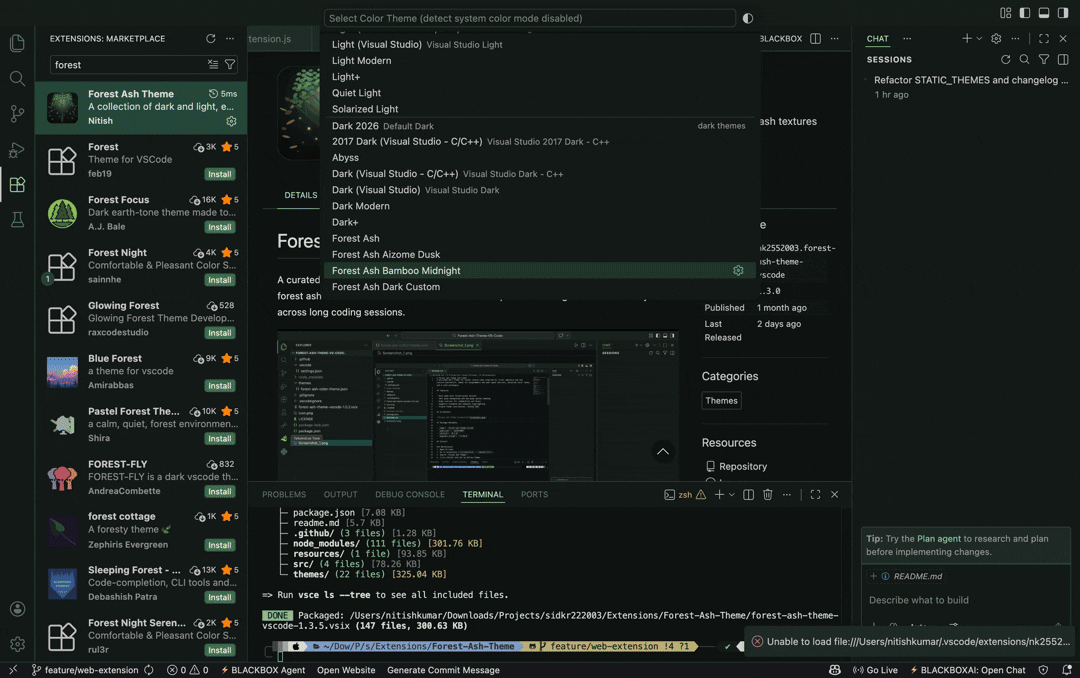Install the Forest Focus extension
1080x678 pixels.
point(220,227)
